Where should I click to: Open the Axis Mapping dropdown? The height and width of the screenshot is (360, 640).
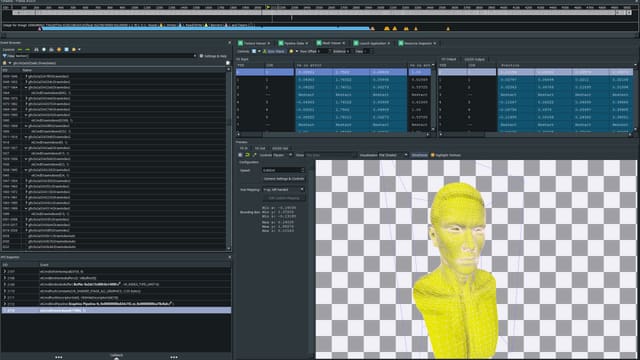283,189
